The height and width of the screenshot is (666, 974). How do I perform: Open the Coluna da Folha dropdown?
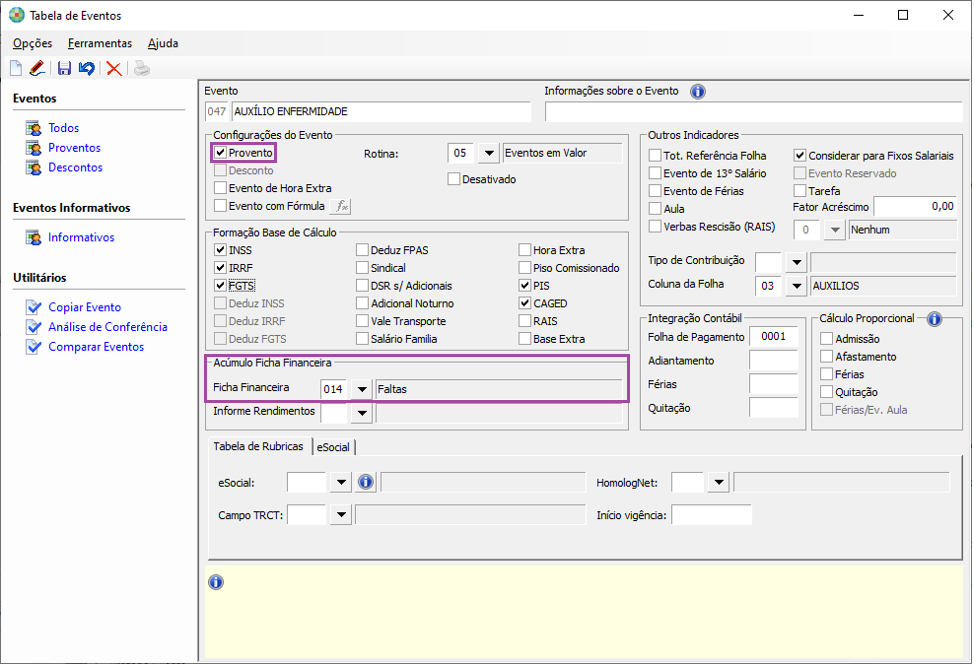(x=796, y=286)
